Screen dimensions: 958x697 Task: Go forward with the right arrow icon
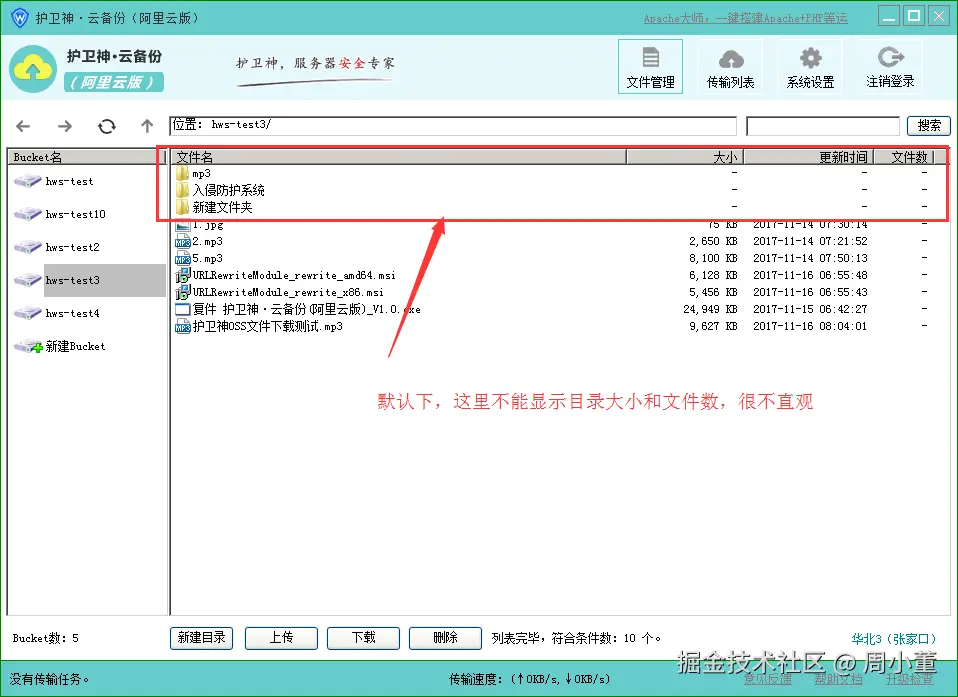(x=65, y=126)
